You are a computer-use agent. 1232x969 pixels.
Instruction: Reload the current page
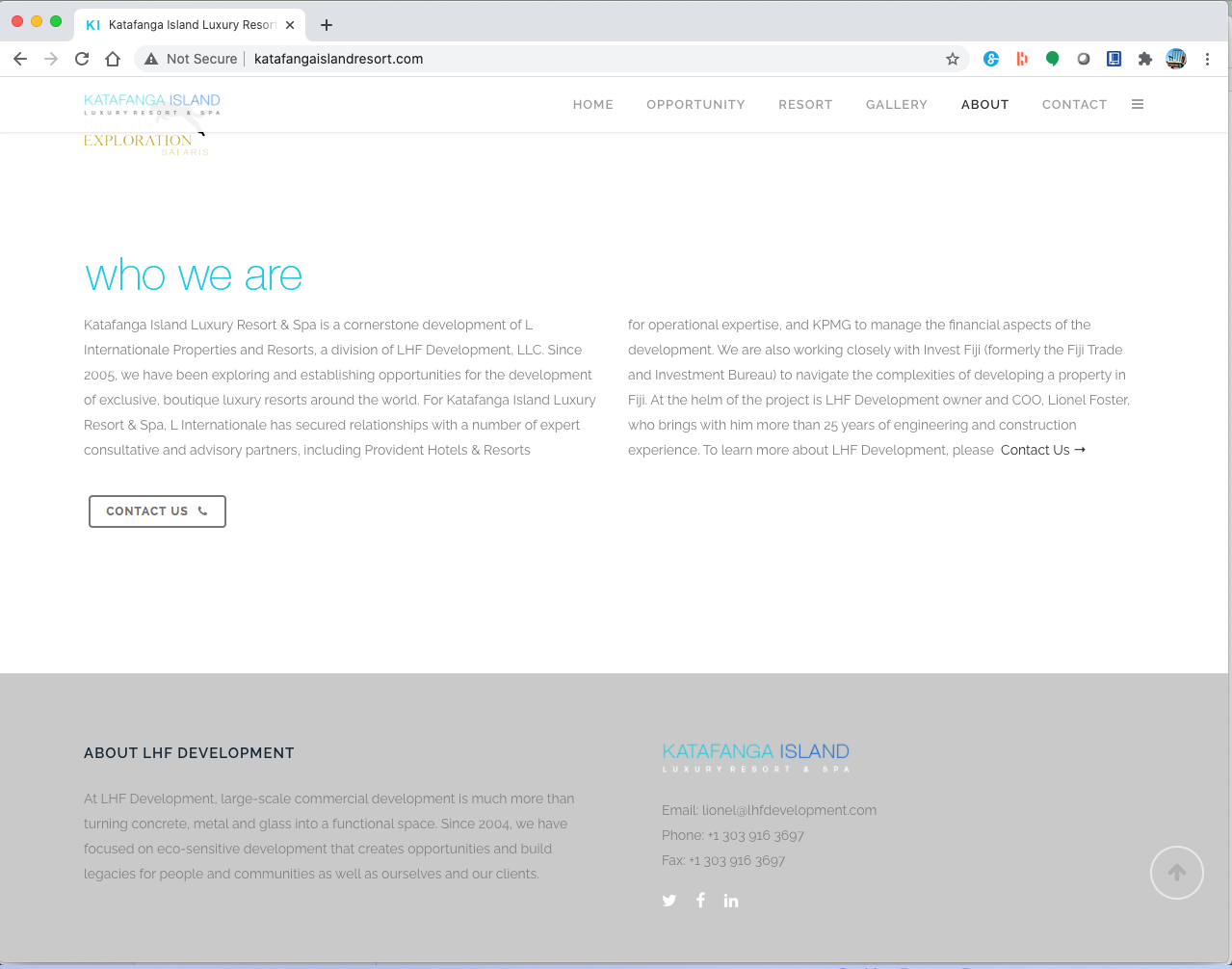(x=82, y=59)
